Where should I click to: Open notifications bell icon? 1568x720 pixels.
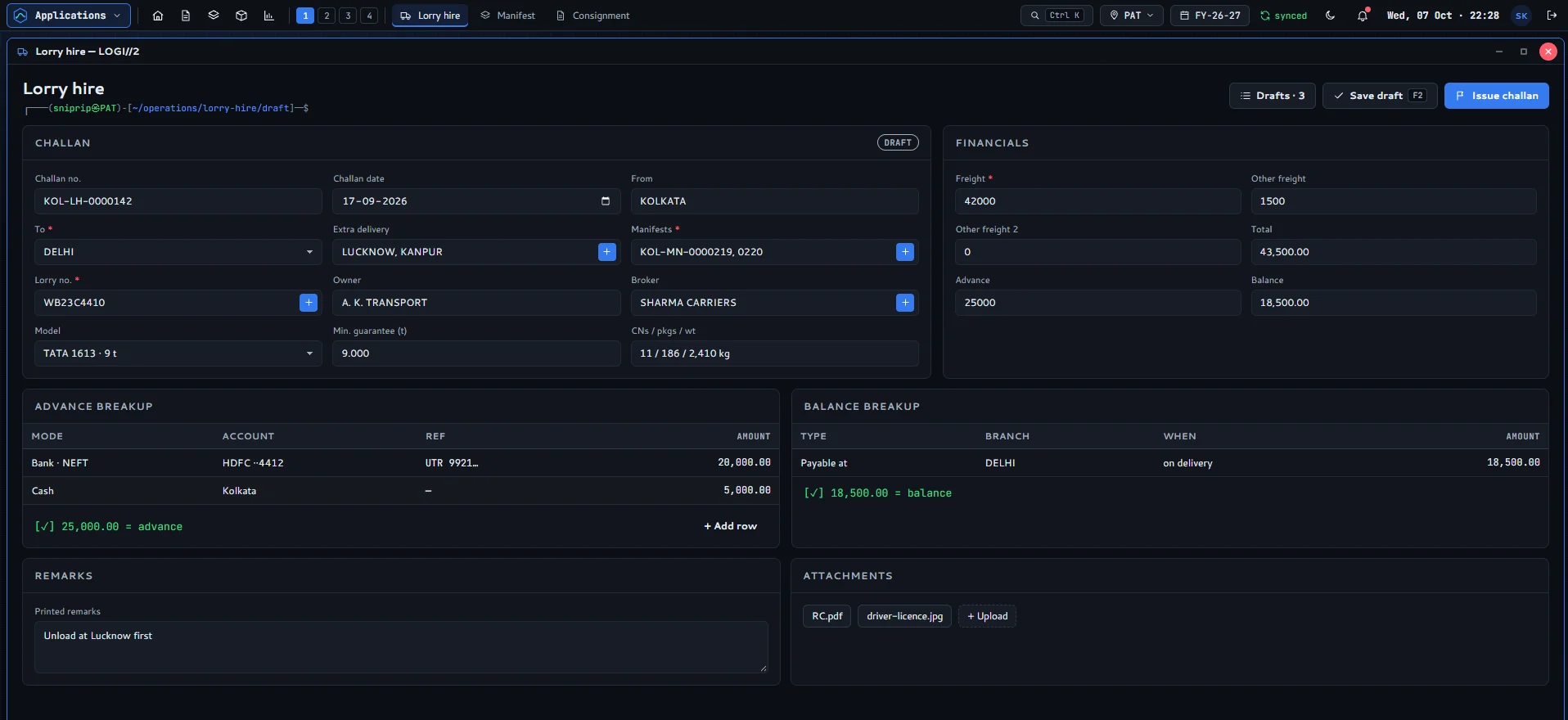tap(1363, 16)
